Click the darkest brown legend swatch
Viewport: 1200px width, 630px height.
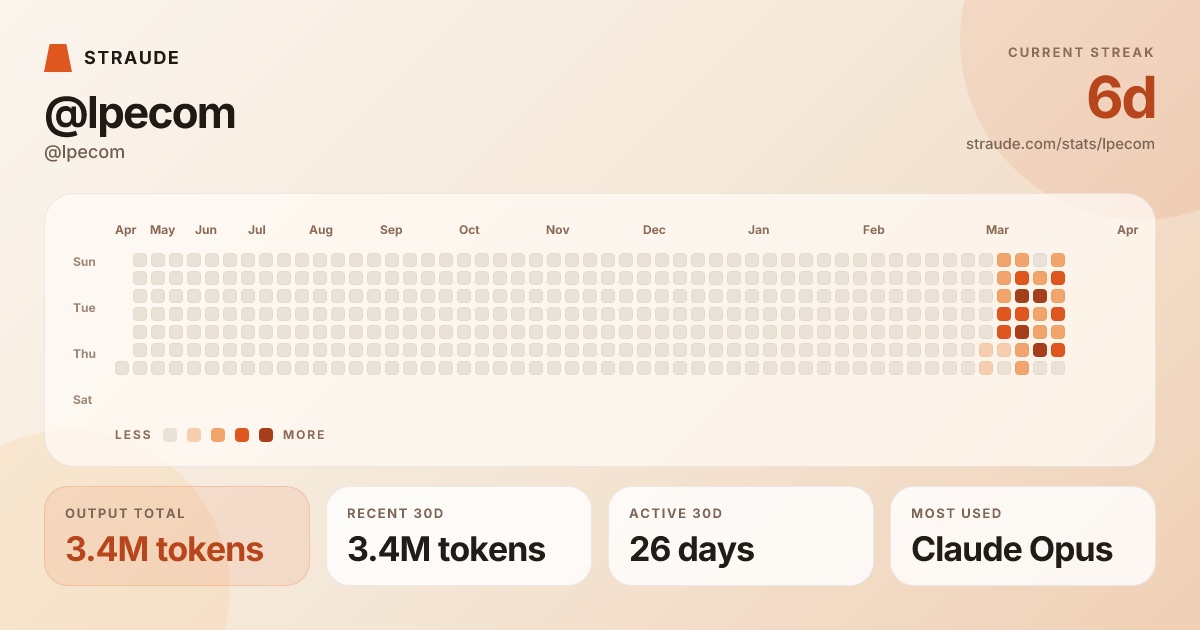coord(266,435)
